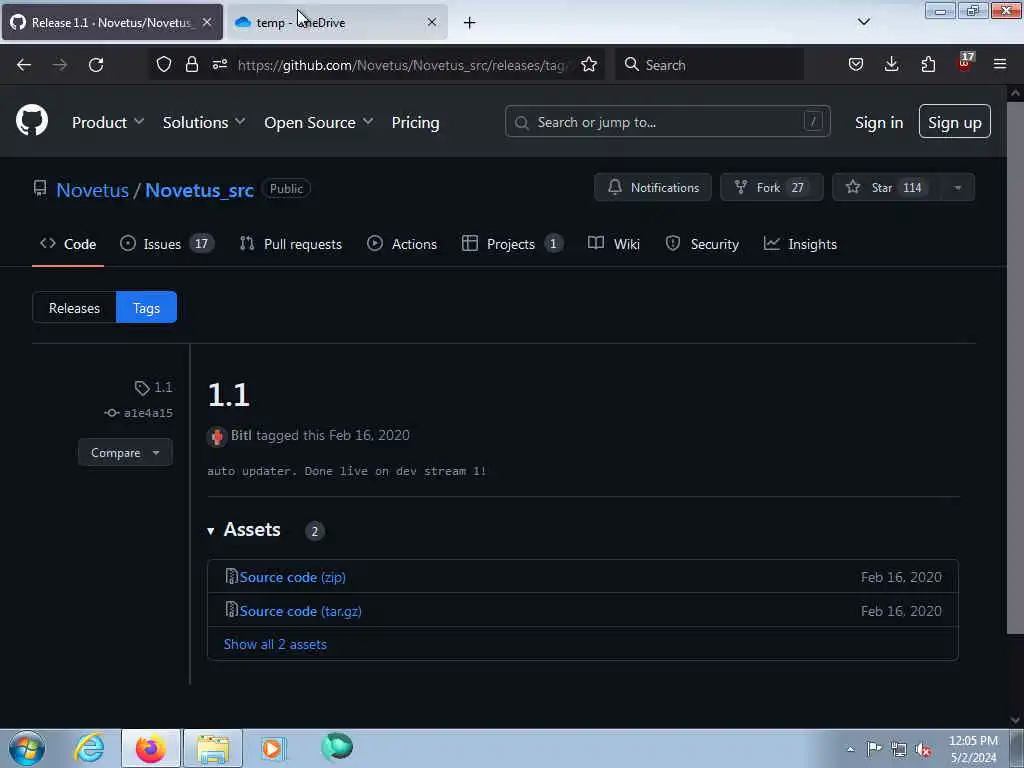Screen dimensions: 1024x768
Task: Open File Explorer from the taskbar
Action: tap(213, 748)
